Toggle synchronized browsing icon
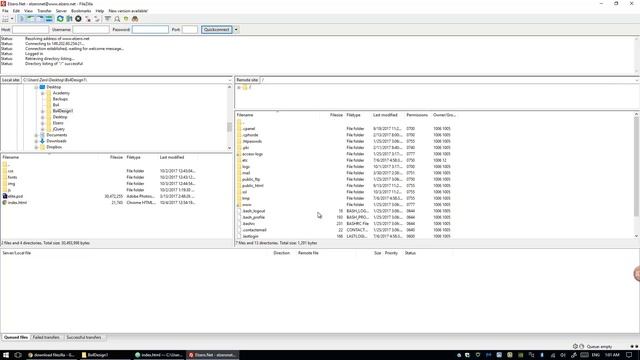Screen dimensions: 640x360 (126, 19)
